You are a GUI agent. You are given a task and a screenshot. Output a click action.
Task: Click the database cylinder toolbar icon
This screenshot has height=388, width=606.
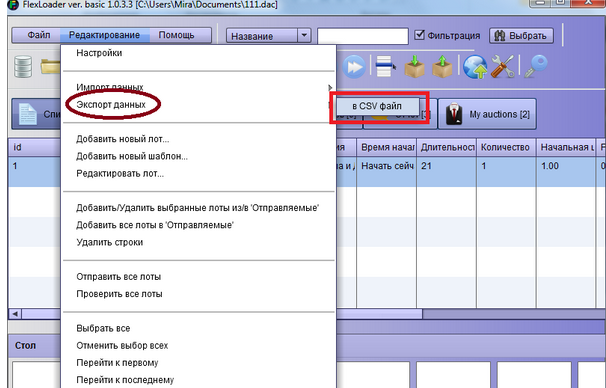pos(23,66)
